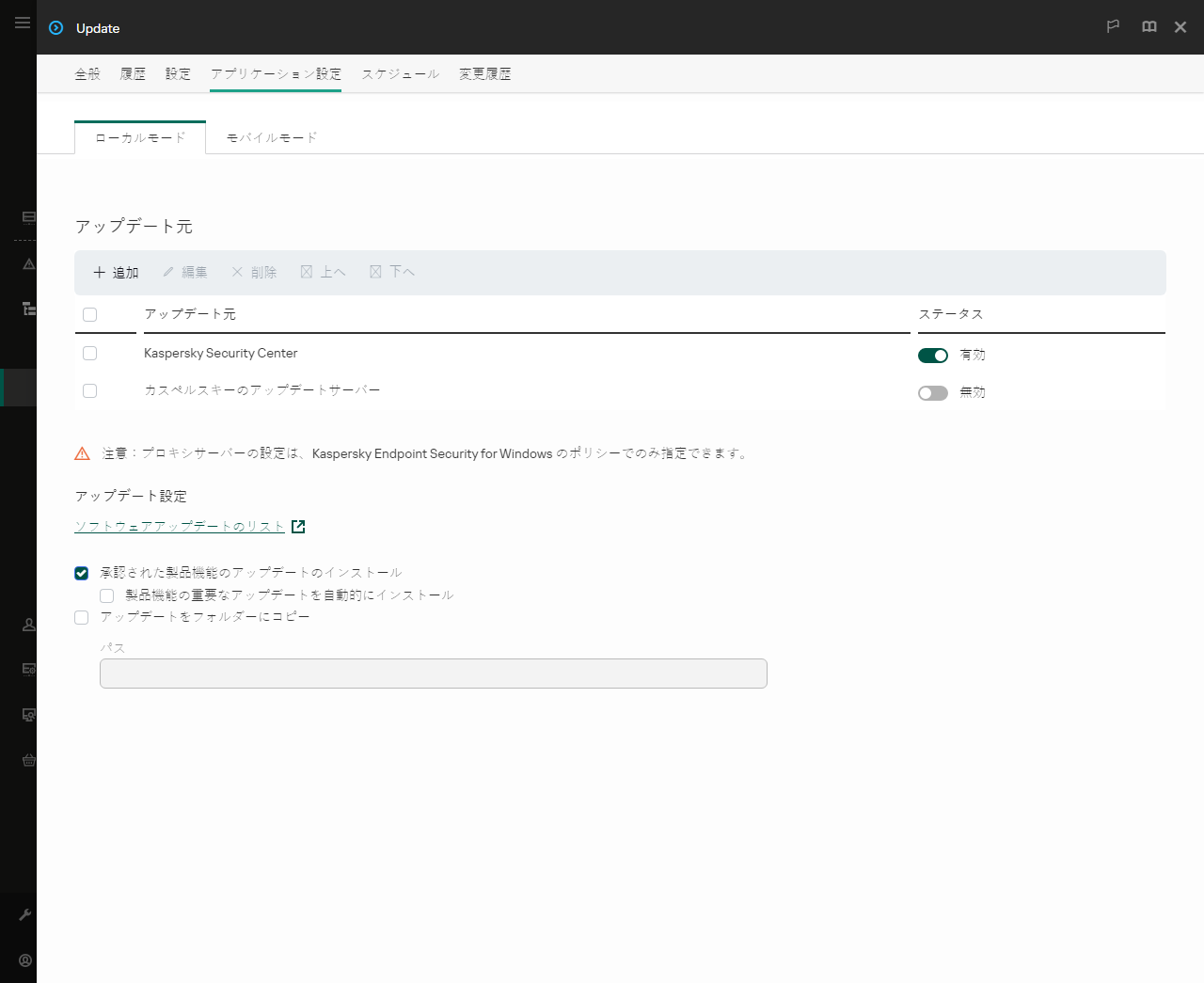This screenshot has width=1204, height=983.
Task: Open ソフトウェアアップデートのリスト link
Action: tap(179, 526)
